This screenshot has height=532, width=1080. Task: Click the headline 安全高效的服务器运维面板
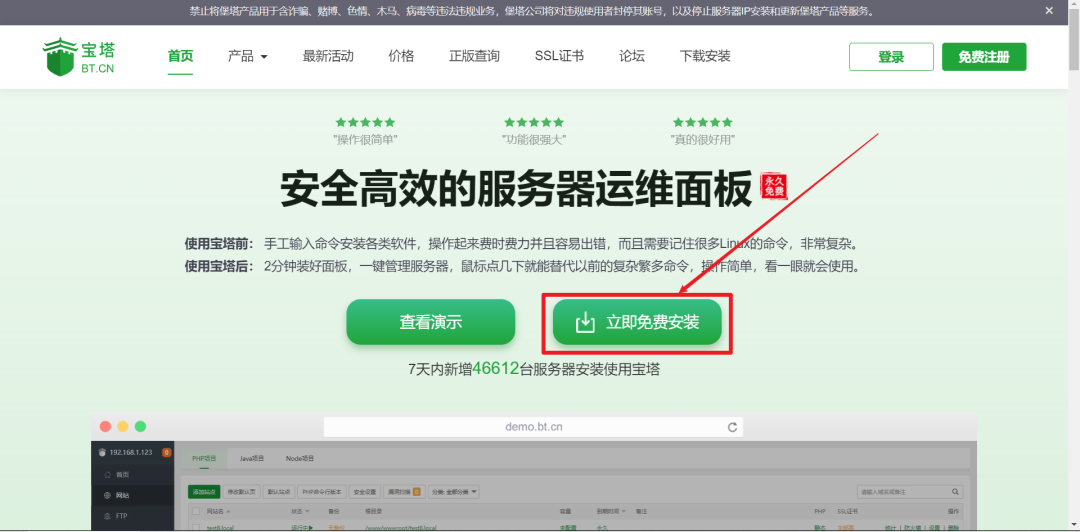[x=516, y=188]
